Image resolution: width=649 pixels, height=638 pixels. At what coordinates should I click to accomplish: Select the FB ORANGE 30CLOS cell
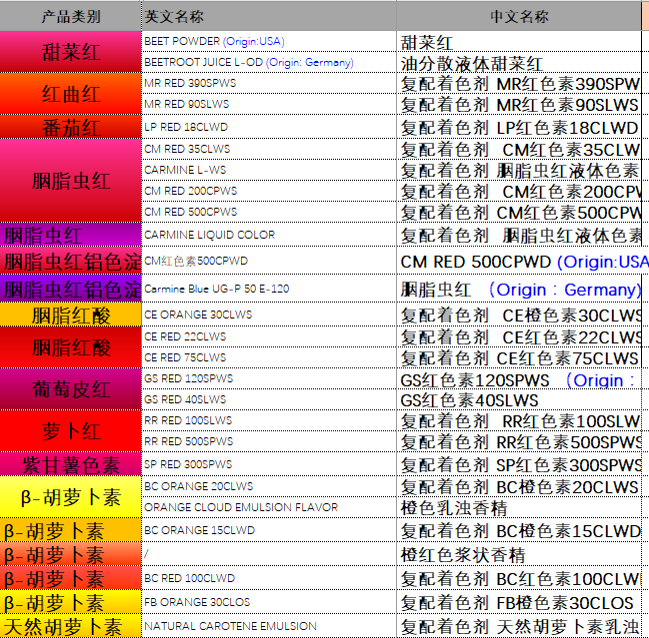(x=269, y=602)
